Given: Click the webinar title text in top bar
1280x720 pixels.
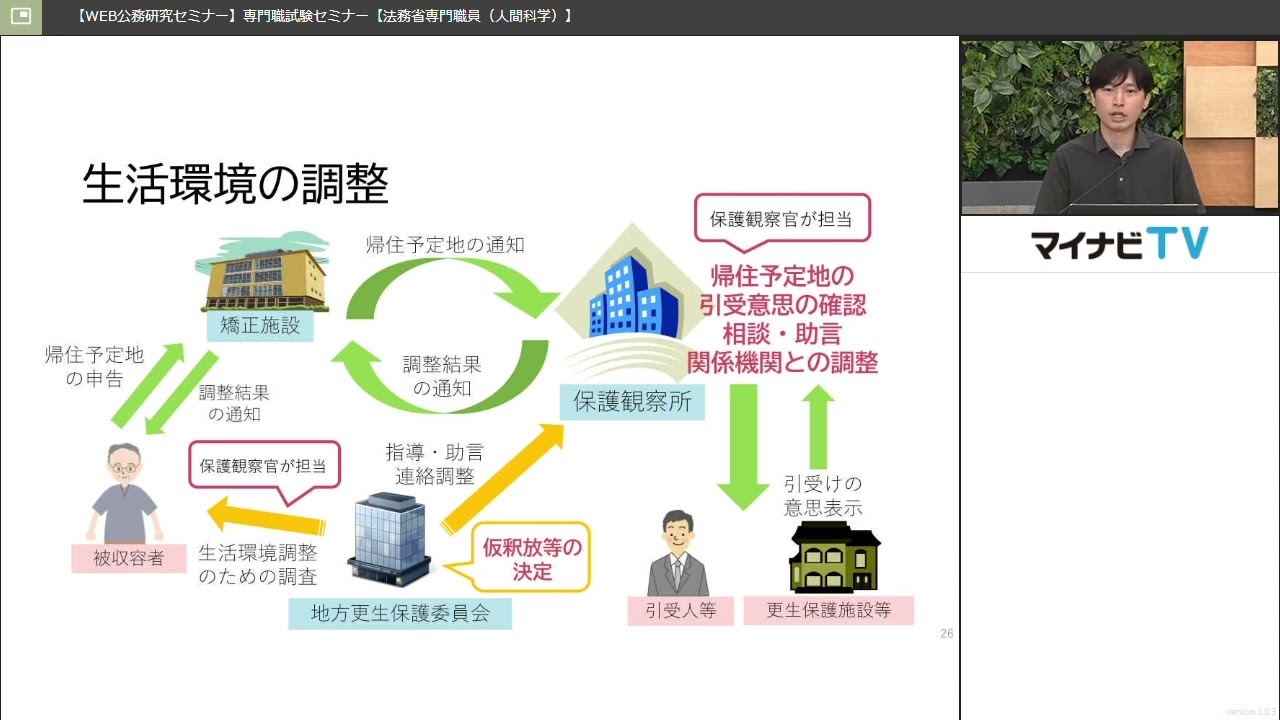Looking at the screenshot, I should [324, 16].
